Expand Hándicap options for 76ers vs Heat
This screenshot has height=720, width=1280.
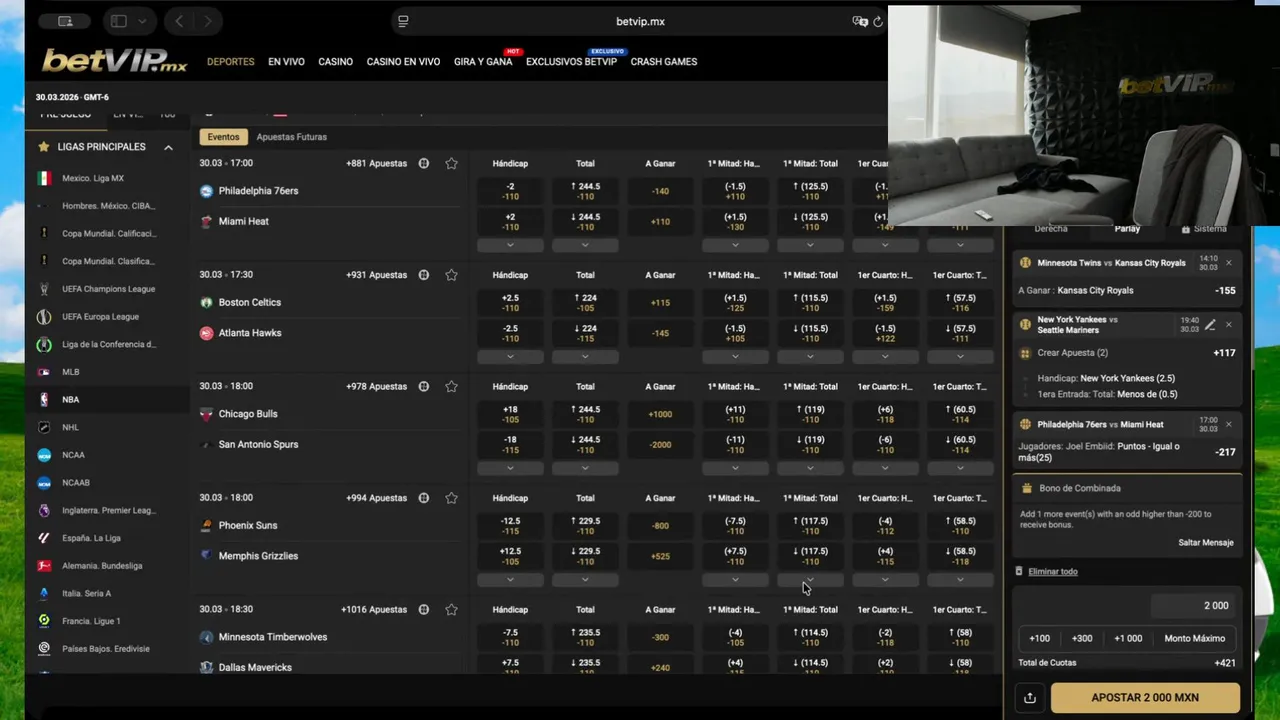[x=510, y=245]
